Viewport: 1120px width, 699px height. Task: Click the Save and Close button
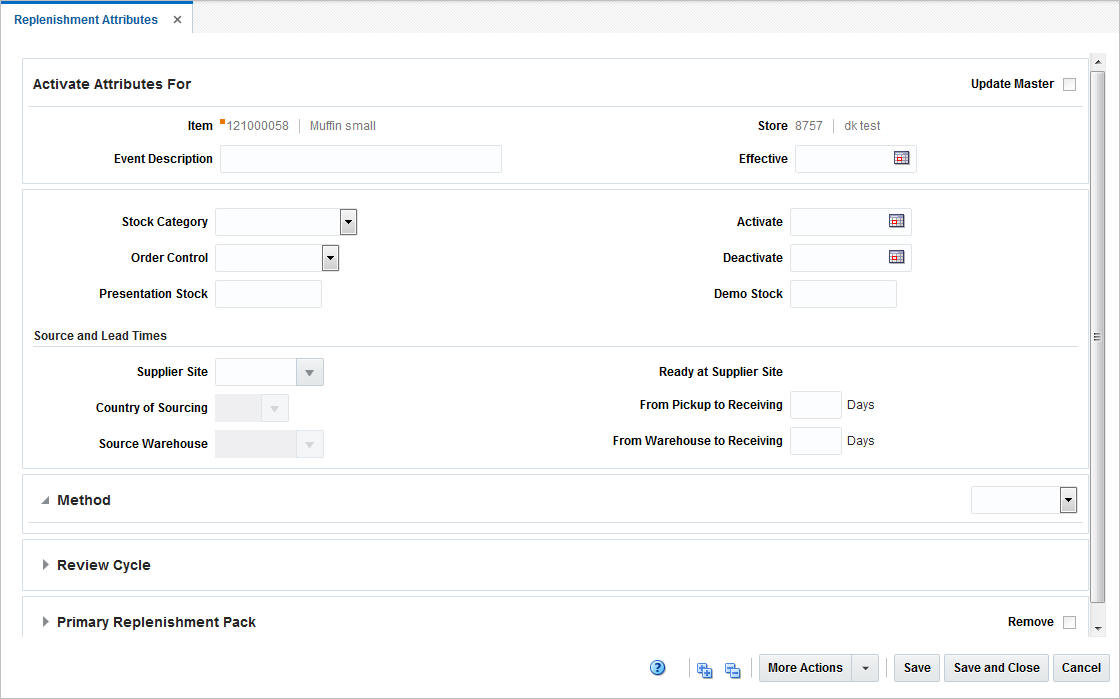996,667
